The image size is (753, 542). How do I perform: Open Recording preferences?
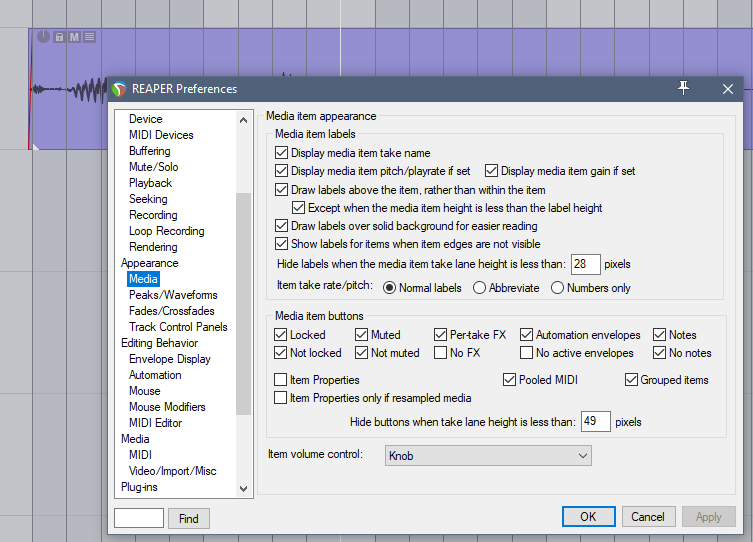point(153,215)
